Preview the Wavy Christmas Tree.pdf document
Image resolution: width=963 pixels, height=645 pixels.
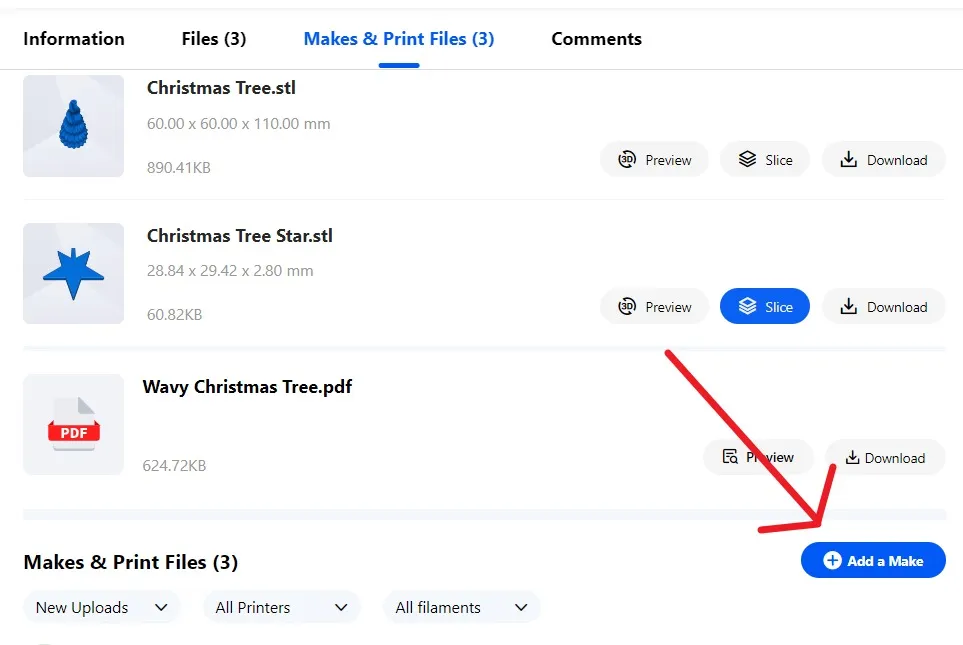[758, 457]
